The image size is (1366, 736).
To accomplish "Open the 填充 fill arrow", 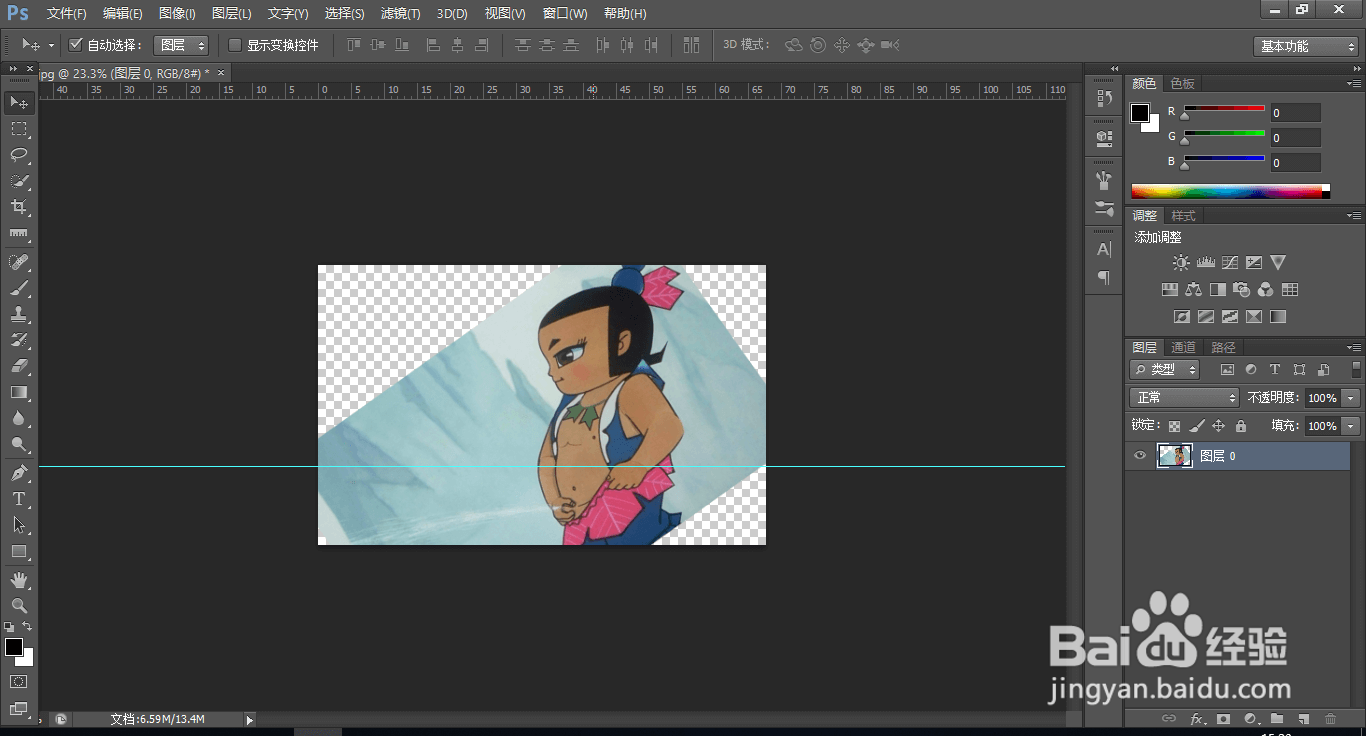I will point(1352,426).
